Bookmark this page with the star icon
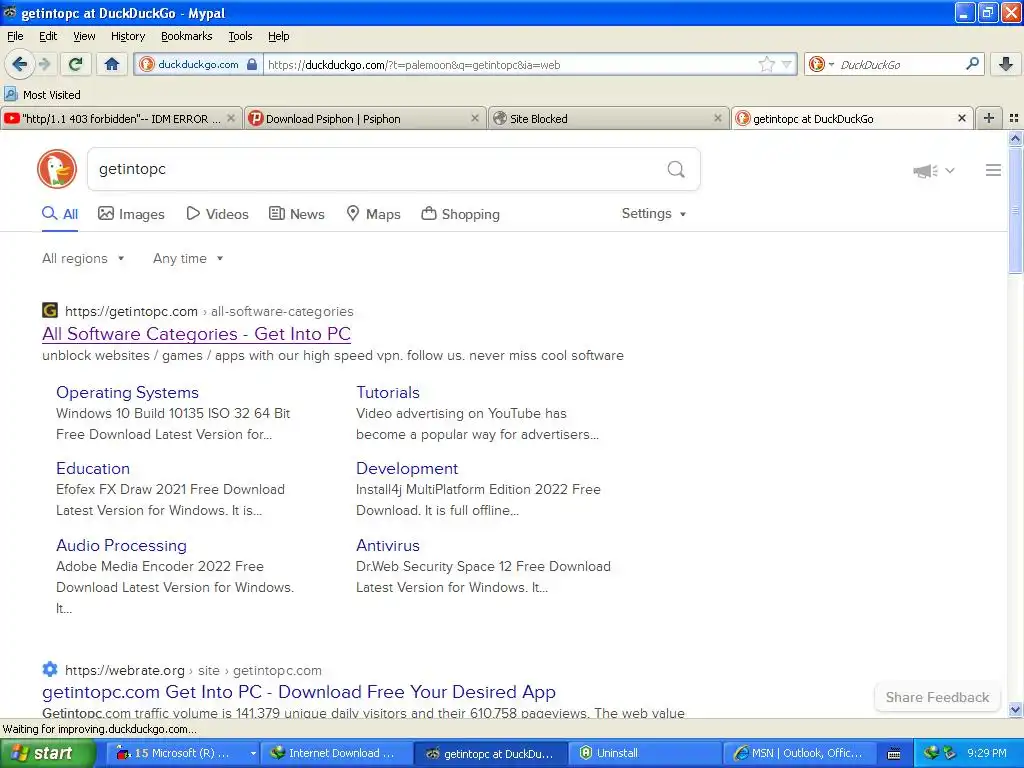This screenshot has width=1024, height=768. tap(767, 64)
